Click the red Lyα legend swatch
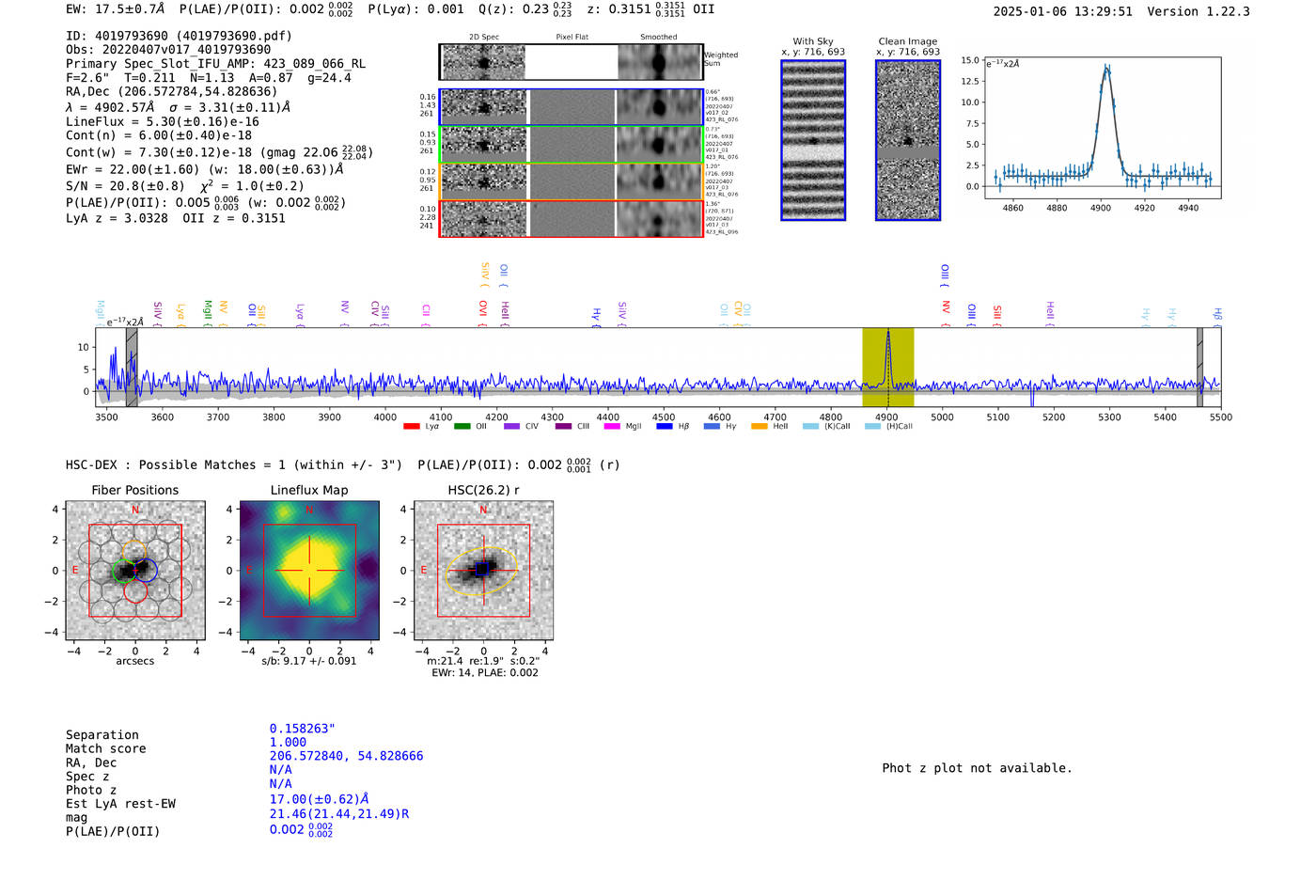Viewport: 1316px width, 896px height. tap(411, 427)
